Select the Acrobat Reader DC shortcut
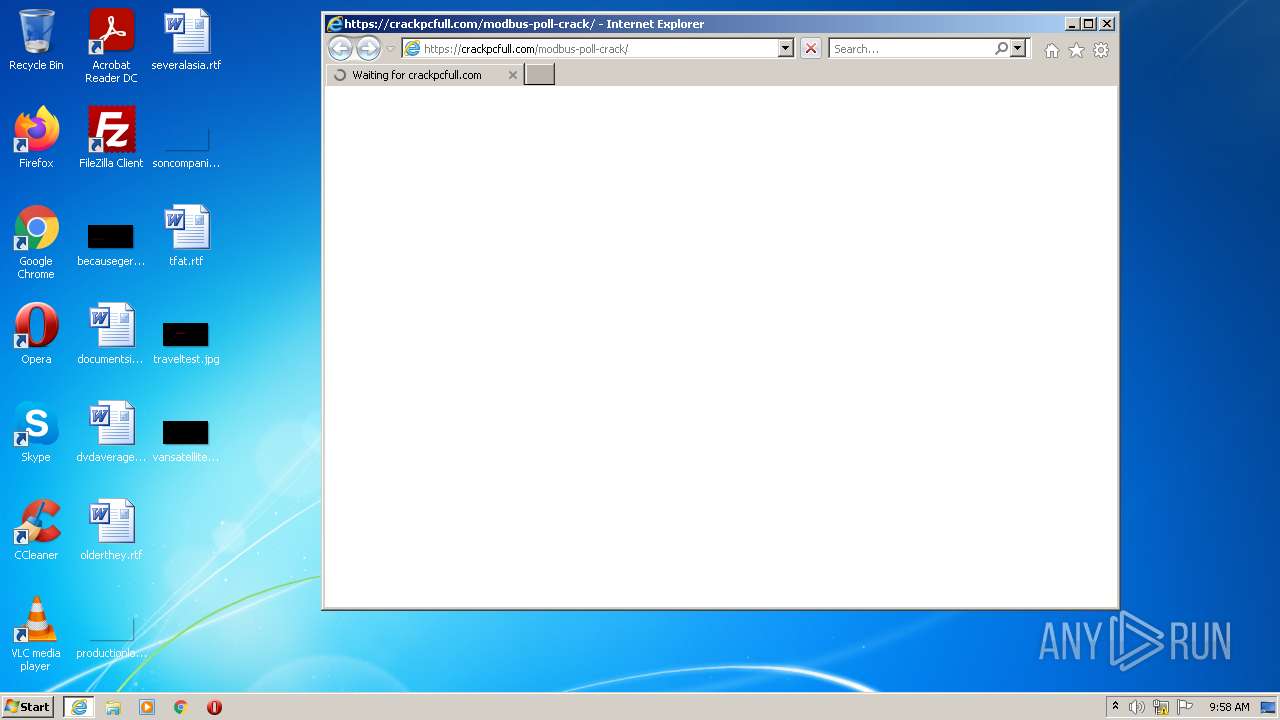 (111, 46)
